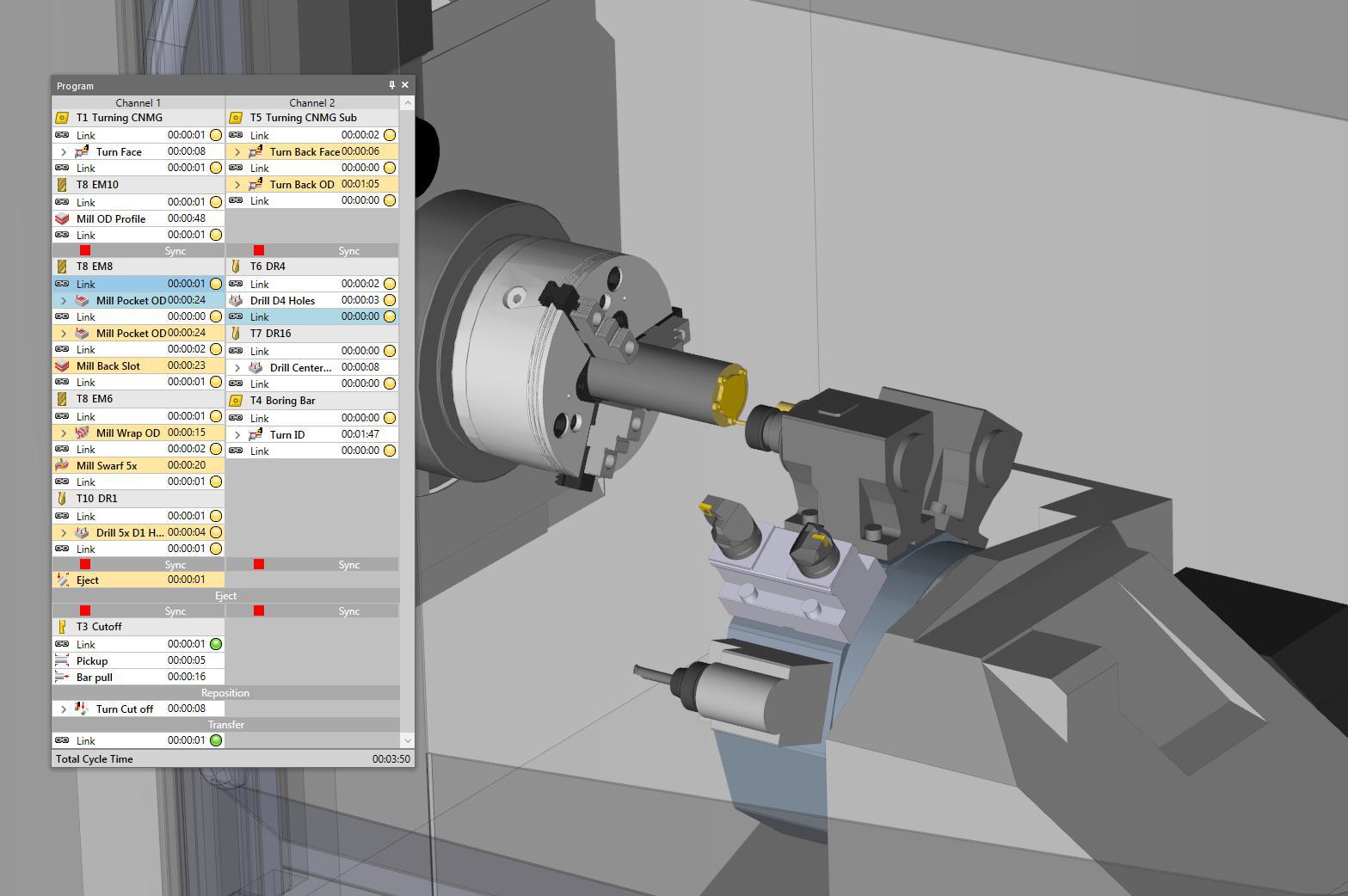Click the Mill OD Profile operation icon

point(62,218)
